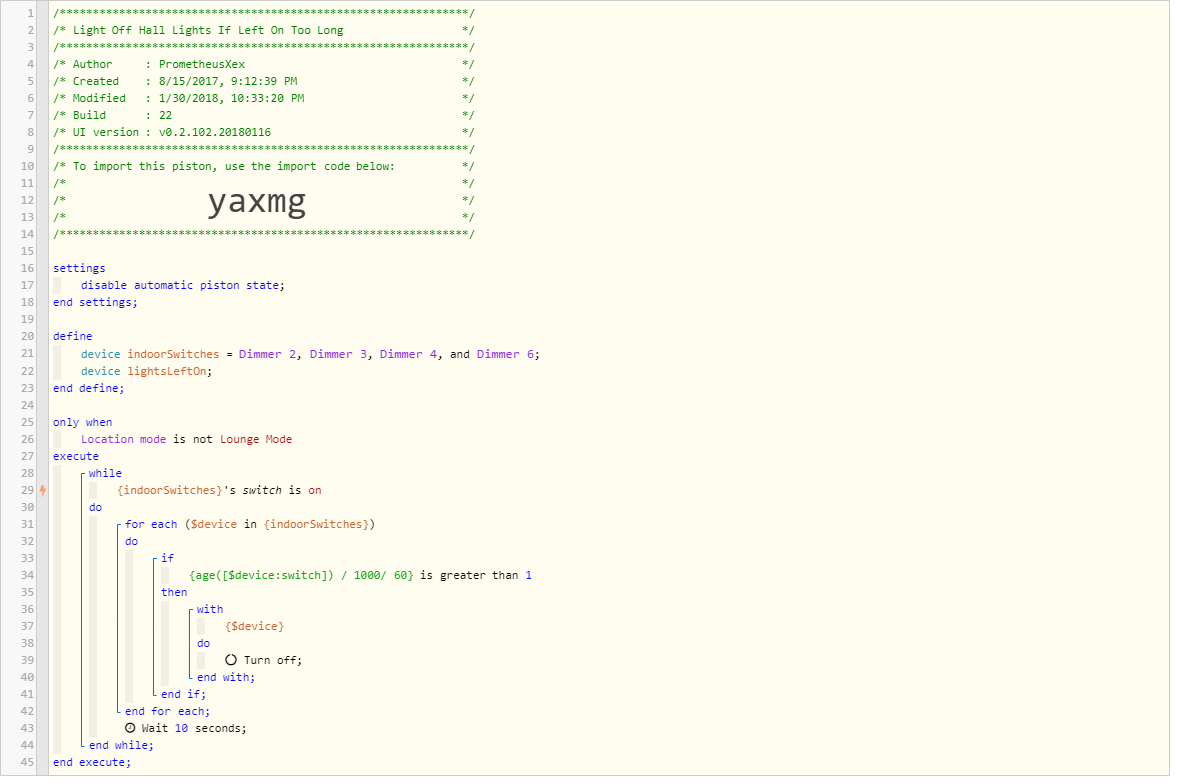The width and height of the screenshot is (1178, 784).
Task: Select 'Dimmer 6' device
Action: click(505, 354)
